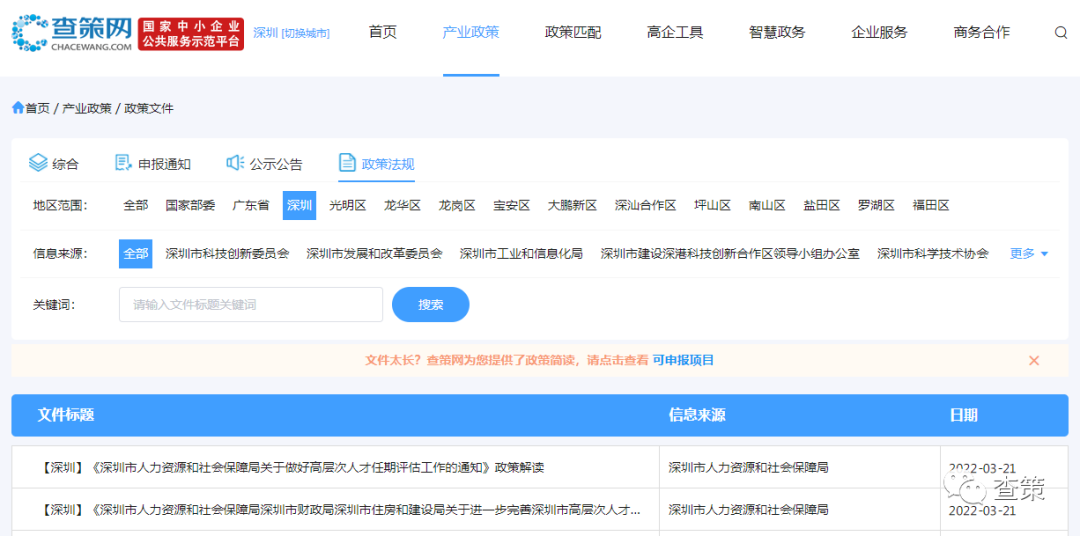The width and height of the screenshot is (1080, 536).
Task: Click 产业政策 in the breadcrumb
Action: point(87,108)
